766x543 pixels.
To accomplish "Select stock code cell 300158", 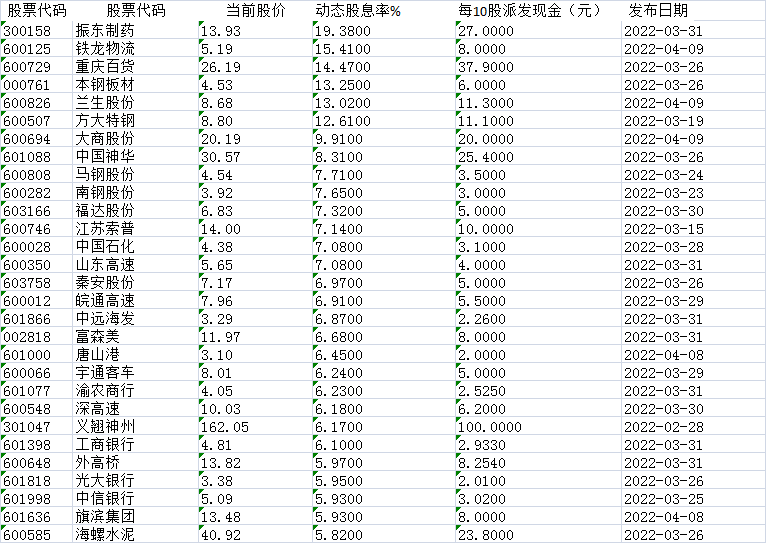I will 27,31.
